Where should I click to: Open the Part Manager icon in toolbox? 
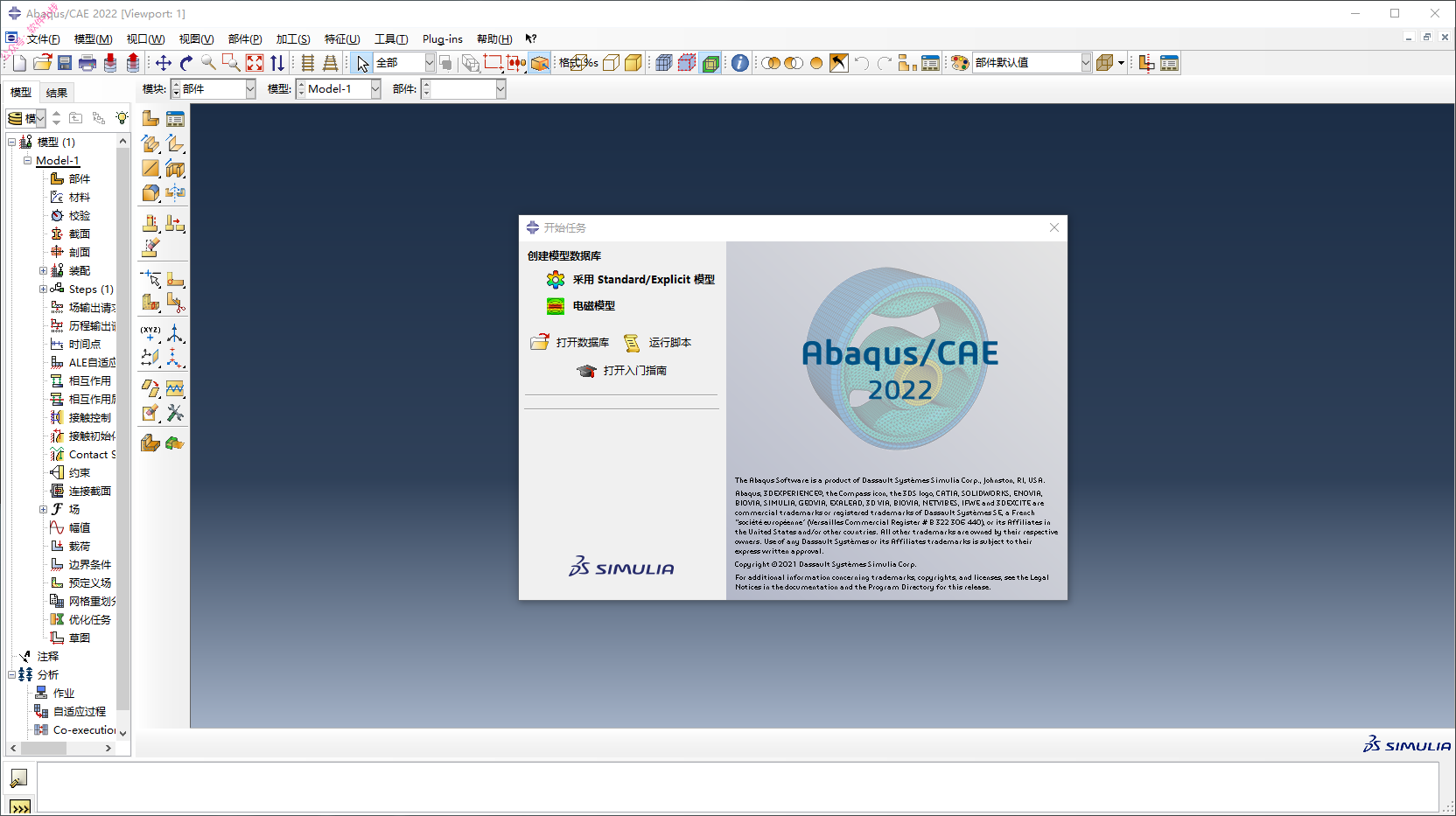175,119
